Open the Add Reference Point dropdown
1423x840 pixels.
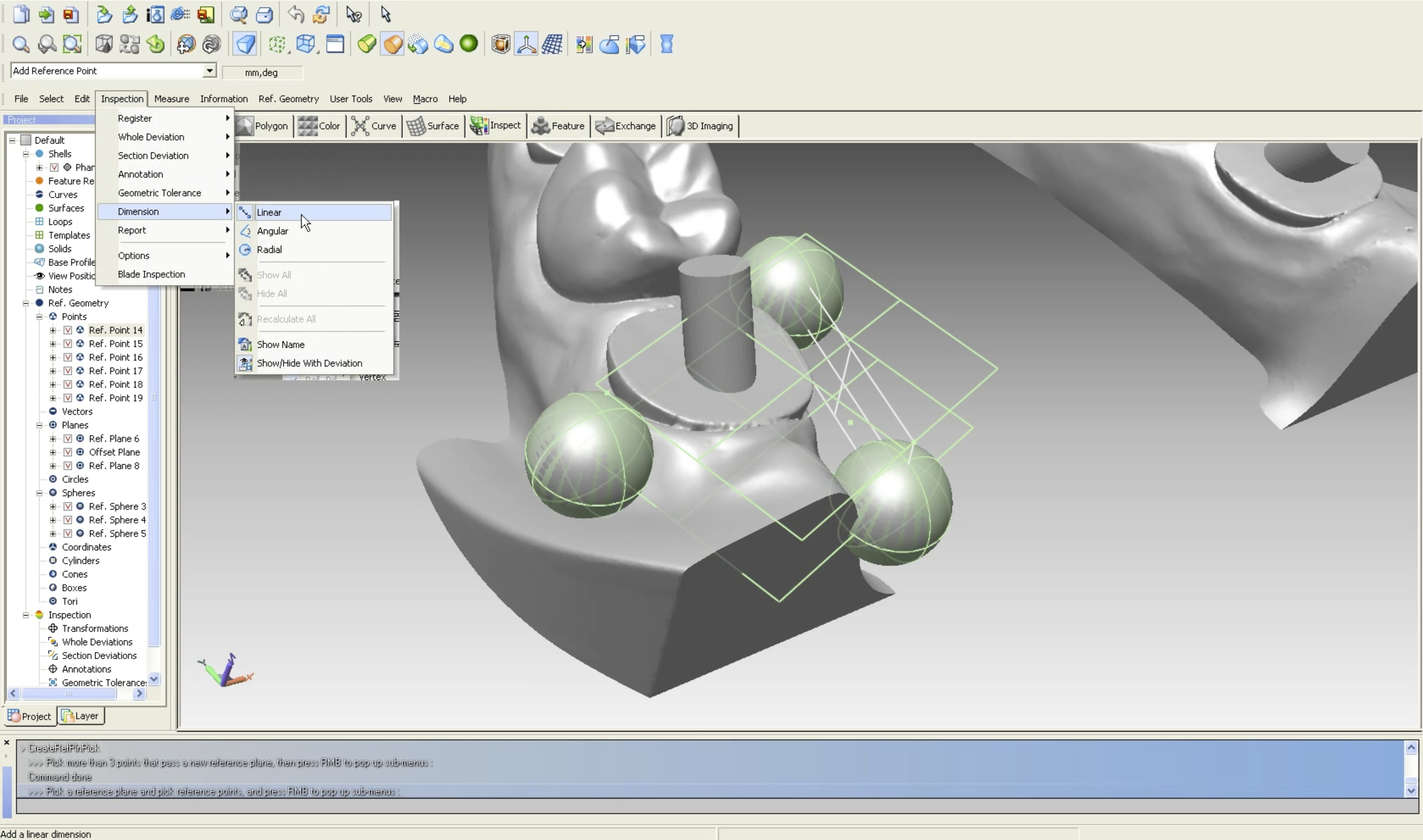[x=209, y=70]
